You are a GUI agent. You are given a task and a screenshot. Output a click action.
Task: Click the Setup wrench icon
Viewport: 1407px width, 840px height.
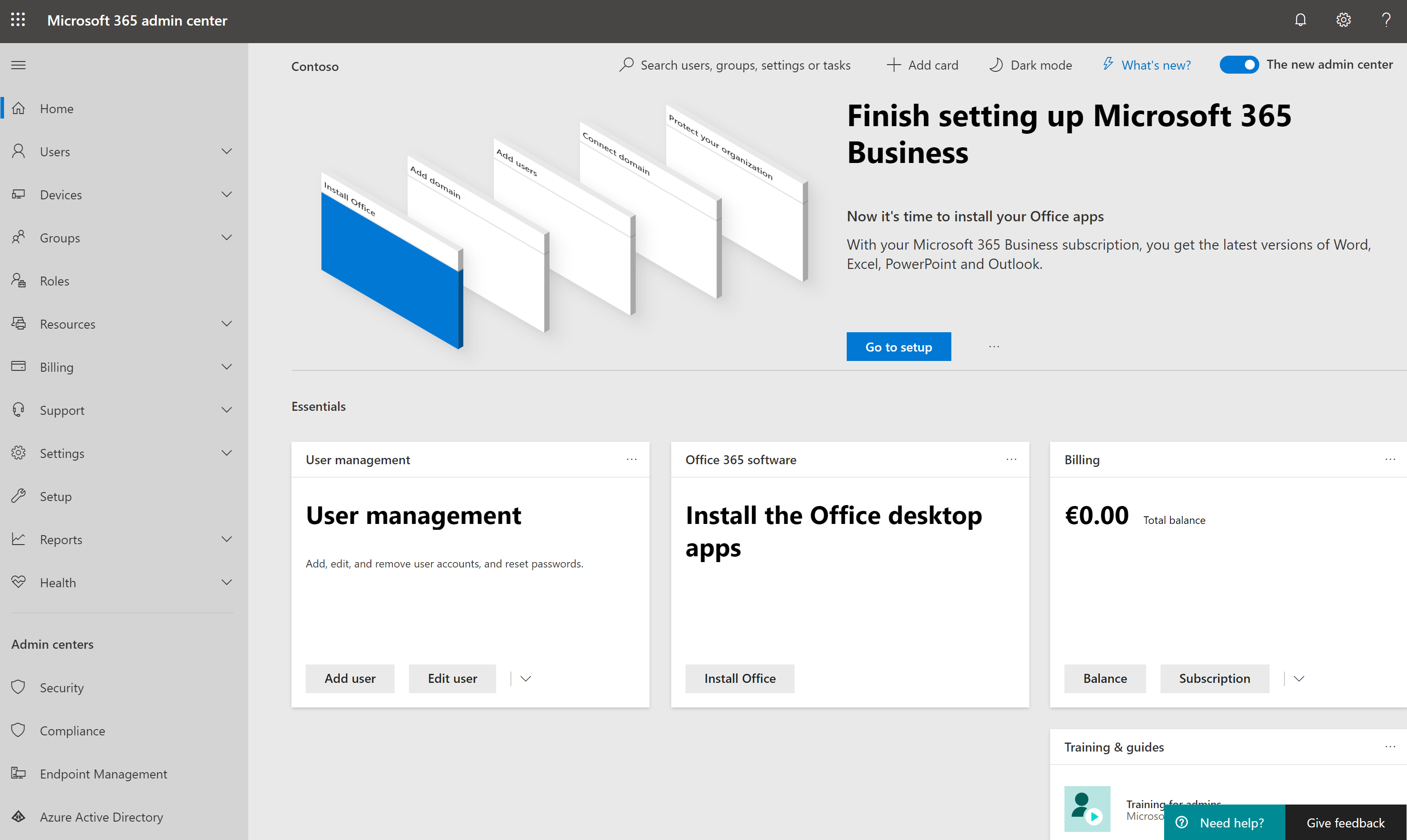18,496
